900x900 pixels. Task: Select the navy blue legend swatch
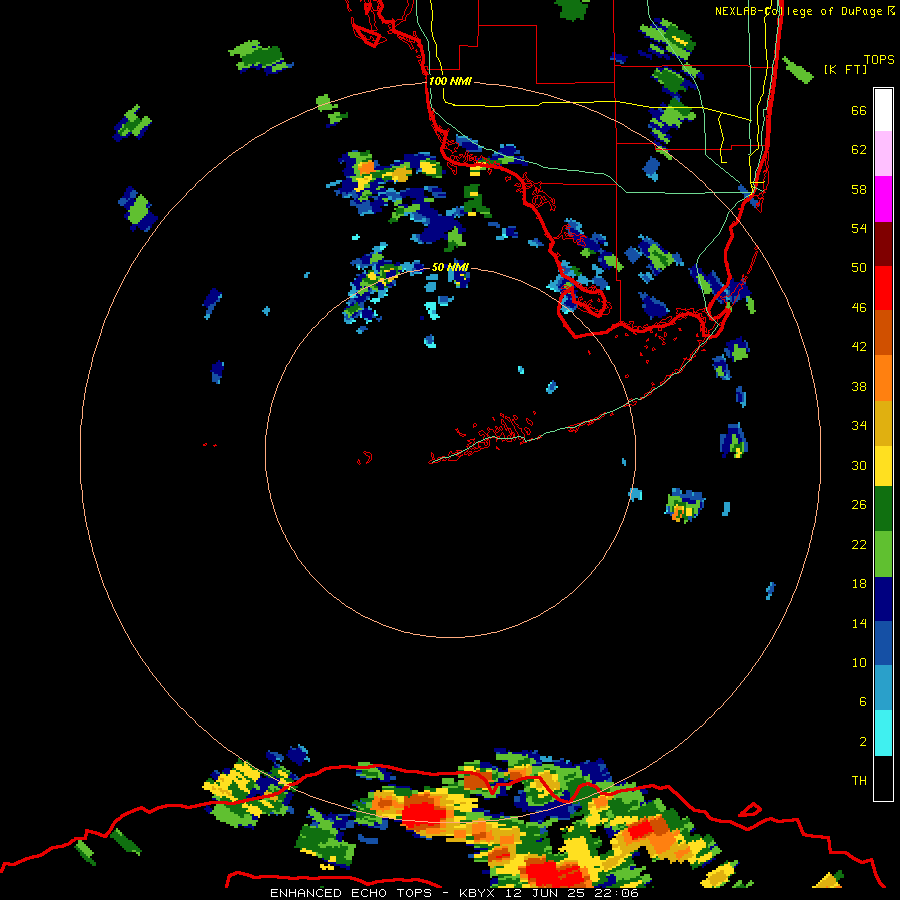(x=883, y=599)
